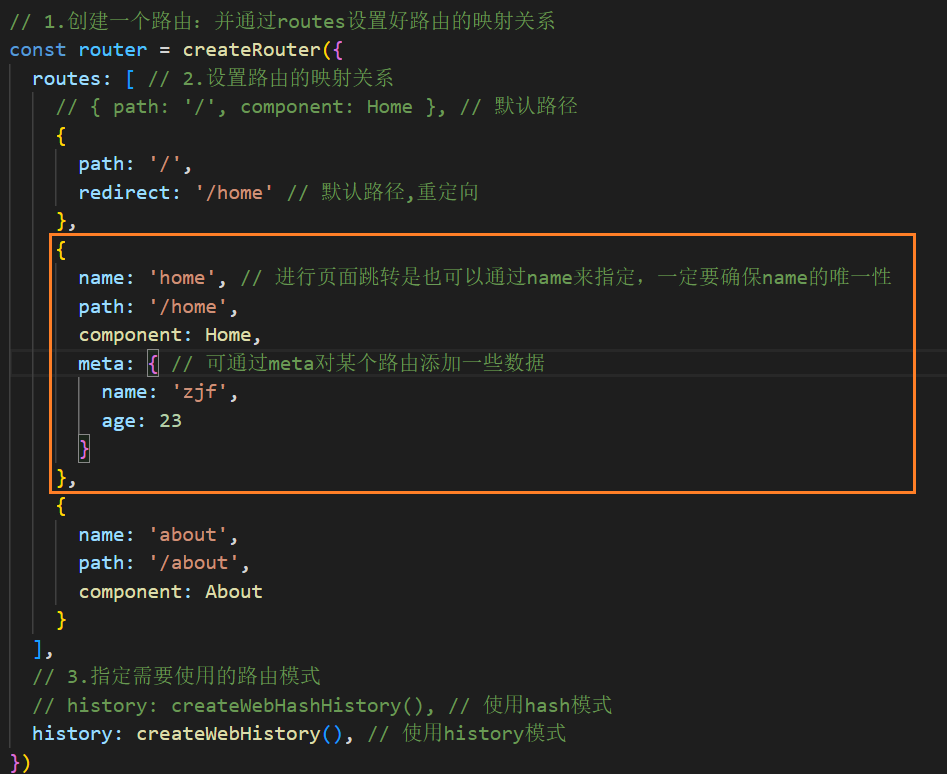Click the comment '3.指定需要使用的路由模式'
The width and height of the screenshot is (947, 774).
194,676
